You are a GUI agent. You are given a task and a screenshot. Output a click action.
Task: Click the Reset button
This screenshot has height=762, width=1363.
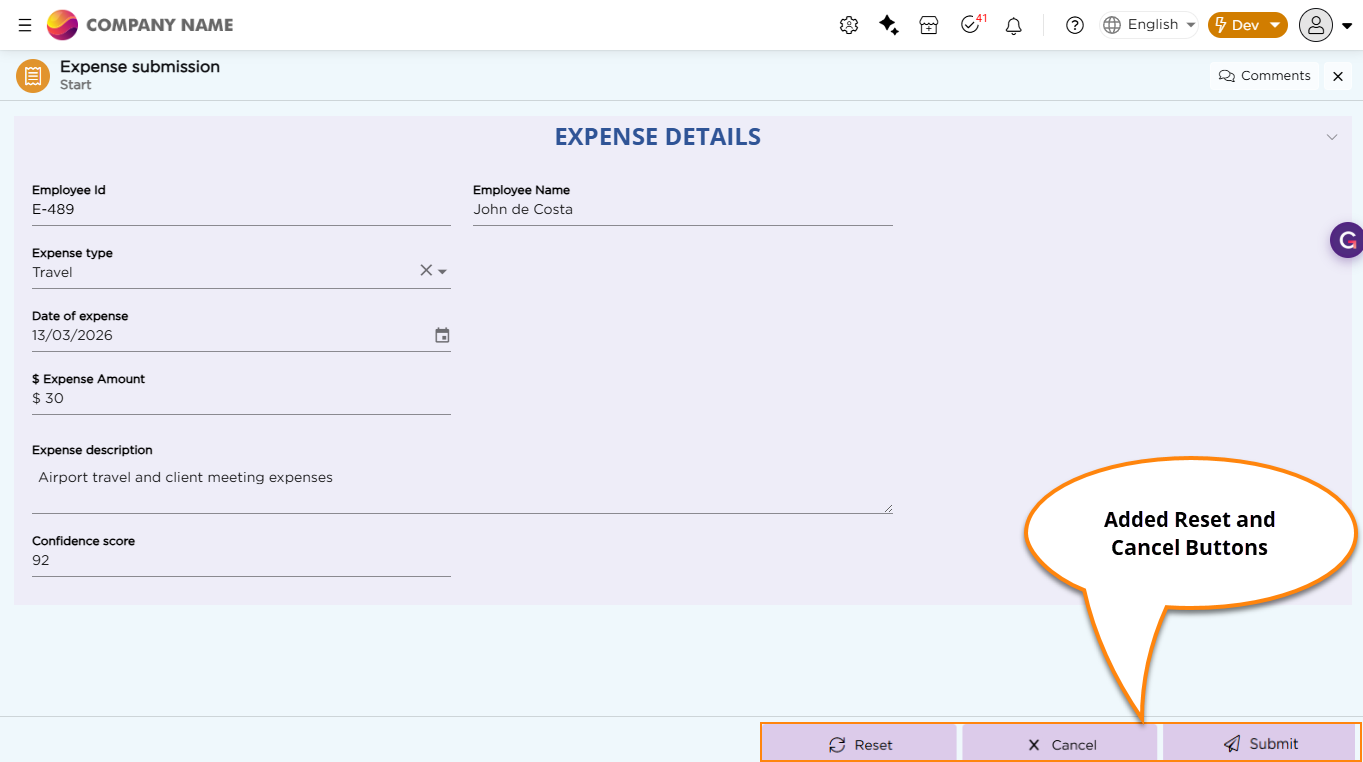pyautogui.click(x=860, y=744)
